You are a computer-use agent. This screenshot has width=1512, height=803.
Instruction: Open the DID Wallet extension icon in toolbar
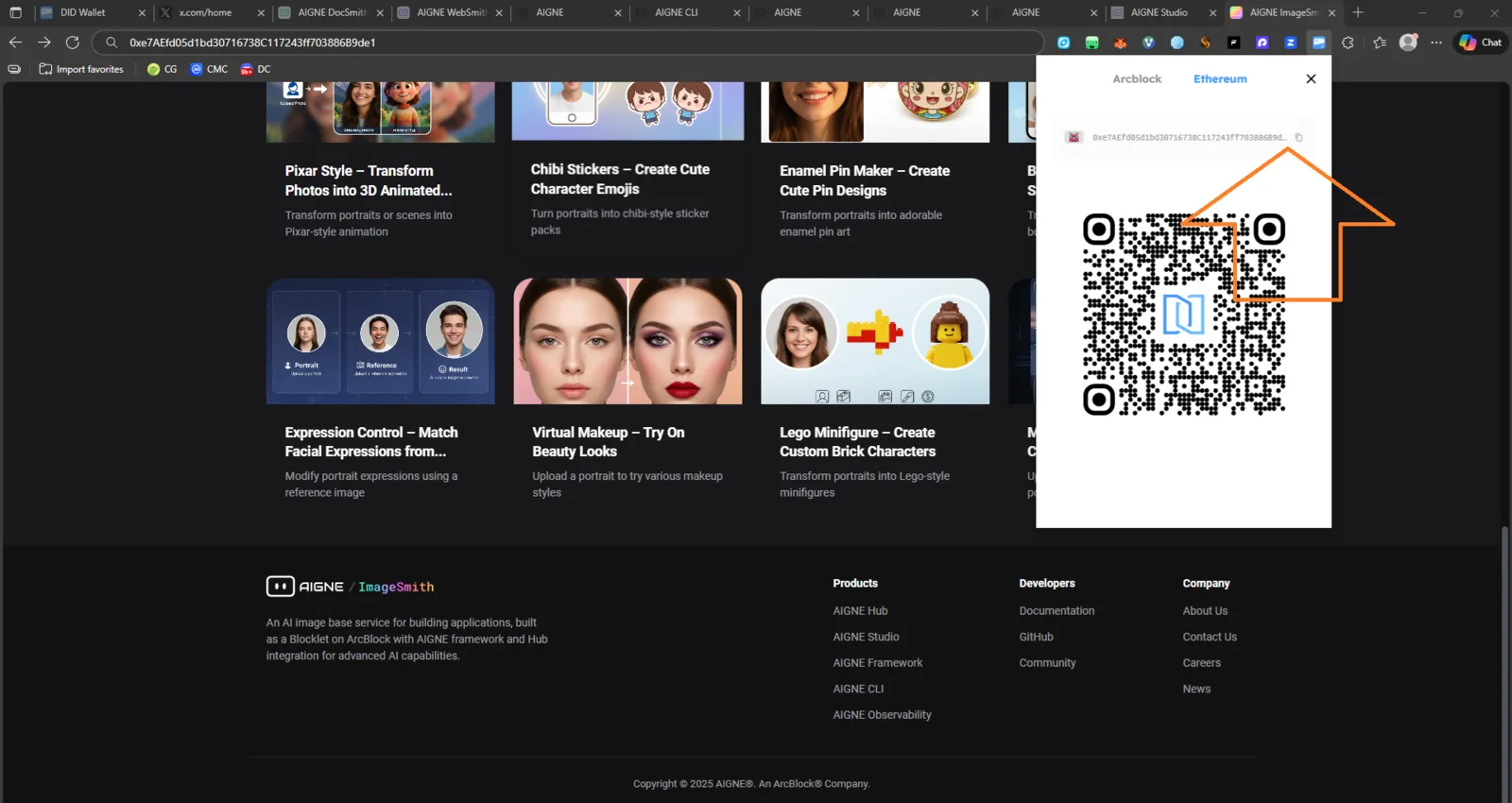[x=1318, y=43]
